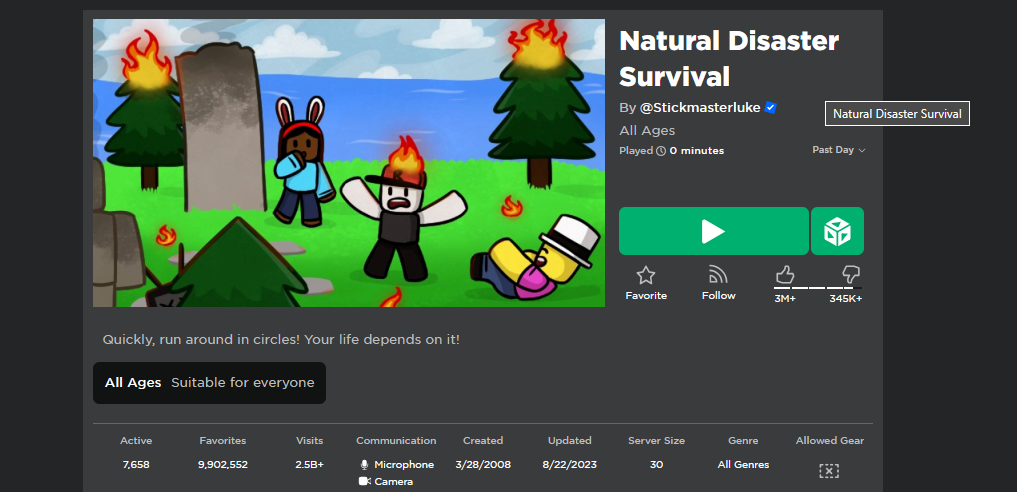Click the camera icon under Communication
The height and width of the screenshot is (492, 1017).
click(x=364, y=482)
